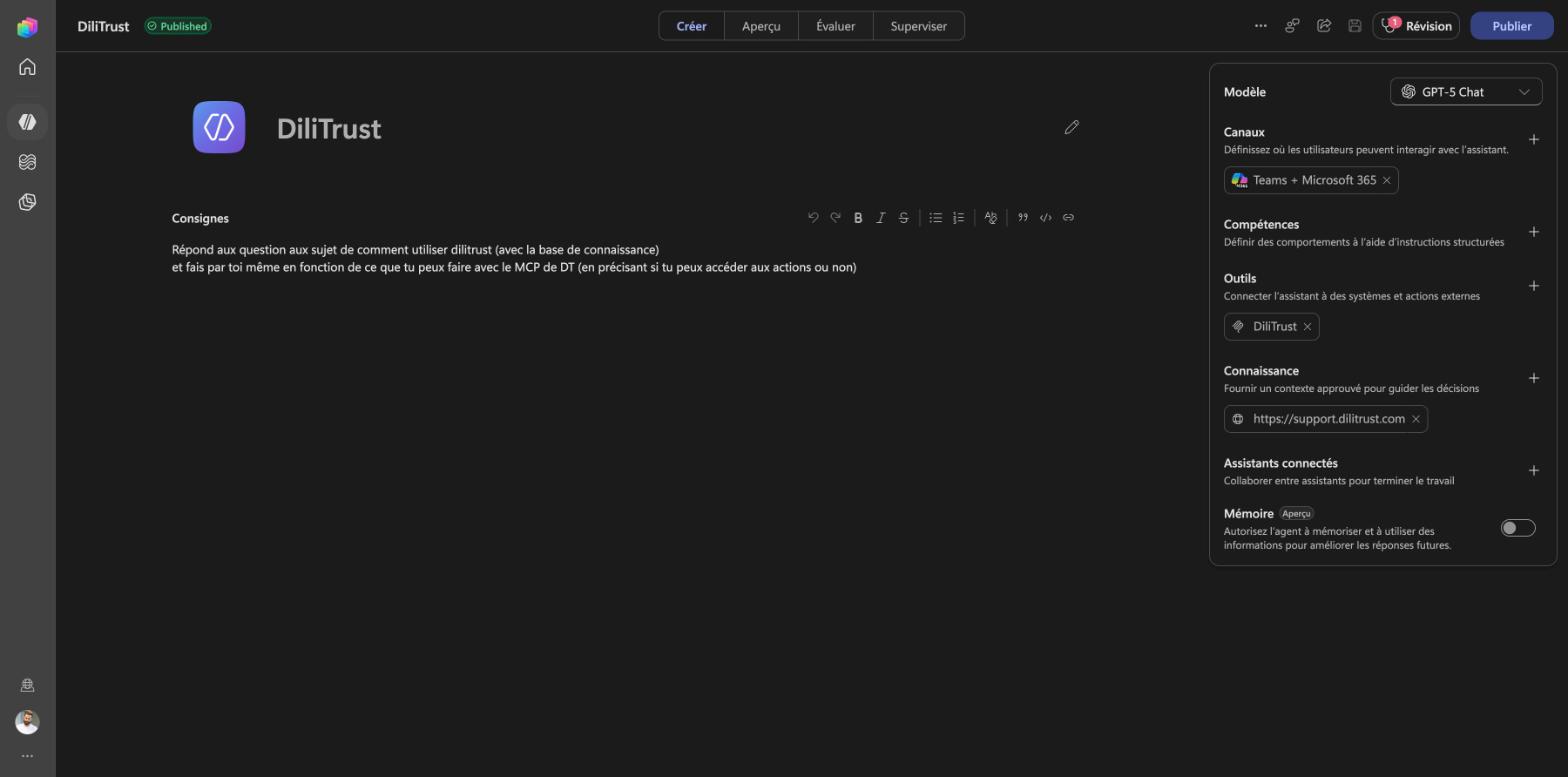
Task: Open the Évaluer tab
Action: 836,26
